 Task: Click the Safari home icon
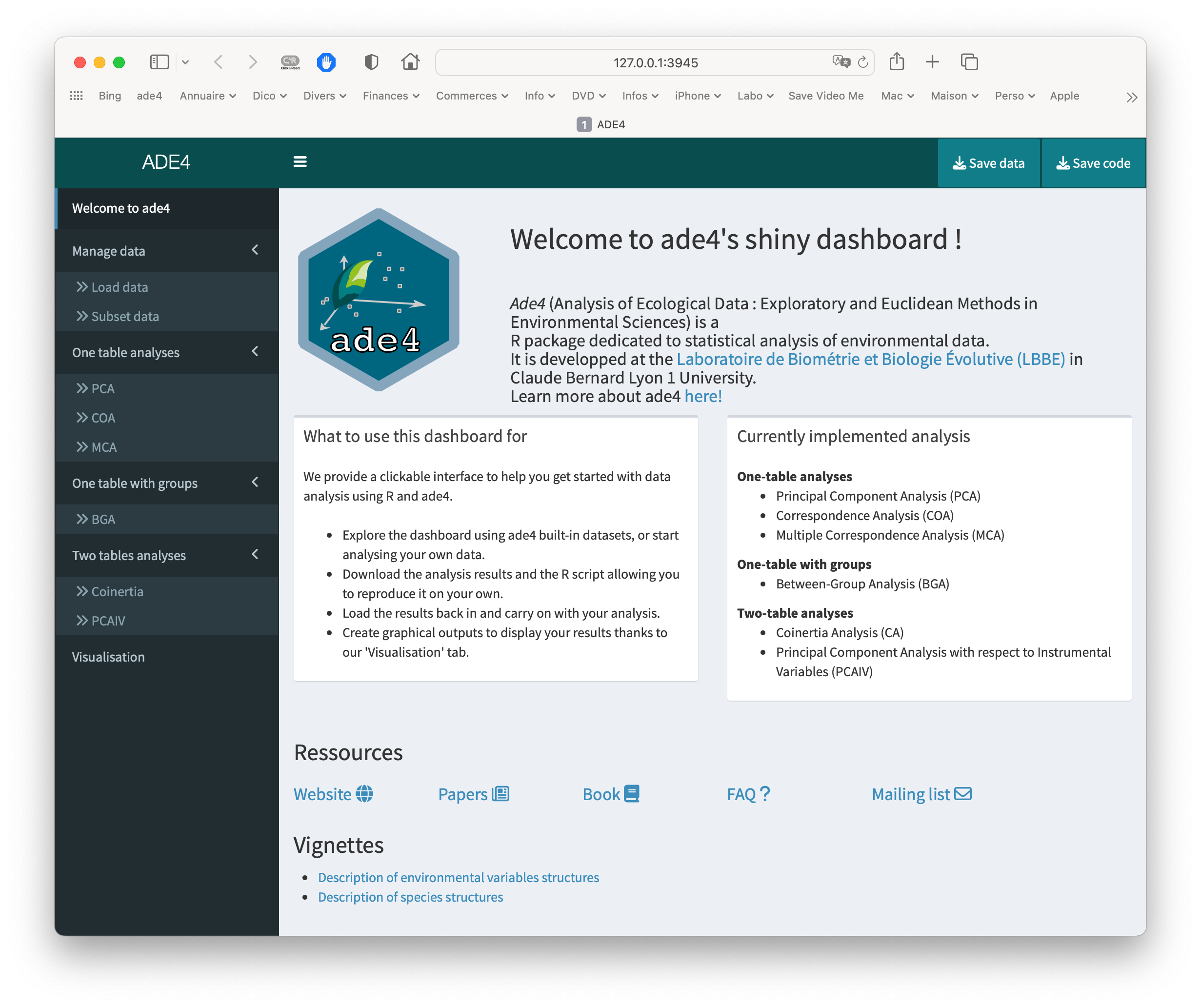point(410,62)
